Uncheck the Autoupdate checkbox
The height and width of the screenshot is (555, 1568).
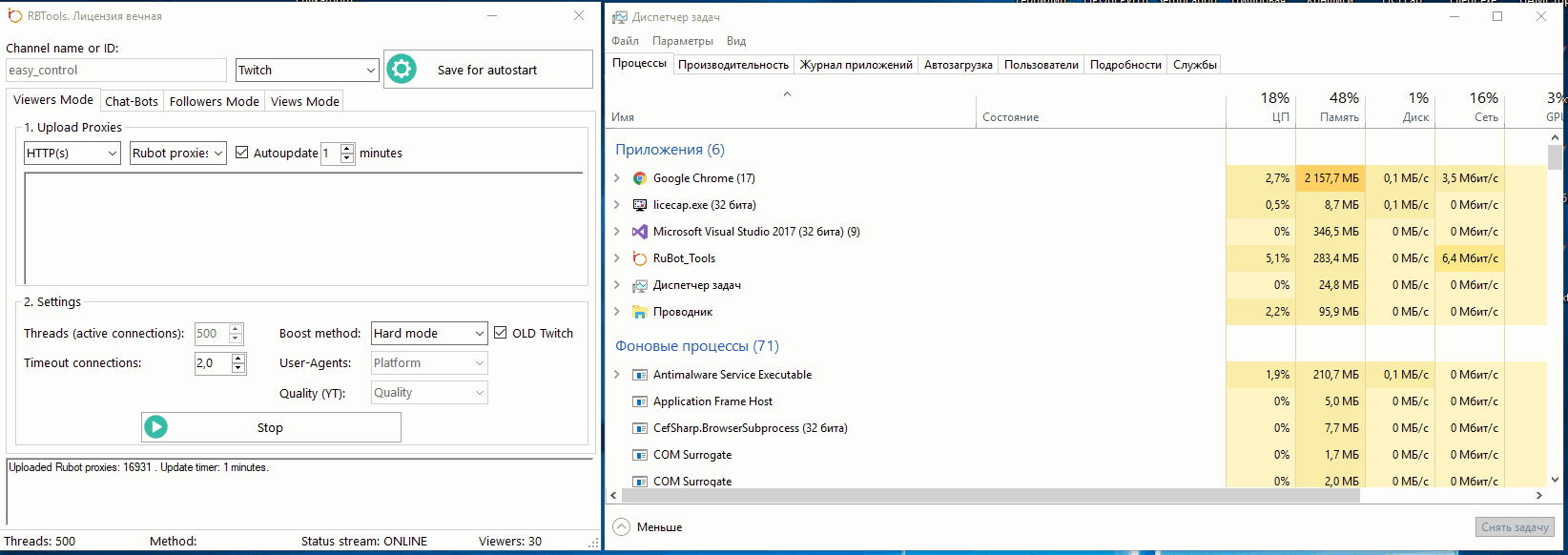242,153
